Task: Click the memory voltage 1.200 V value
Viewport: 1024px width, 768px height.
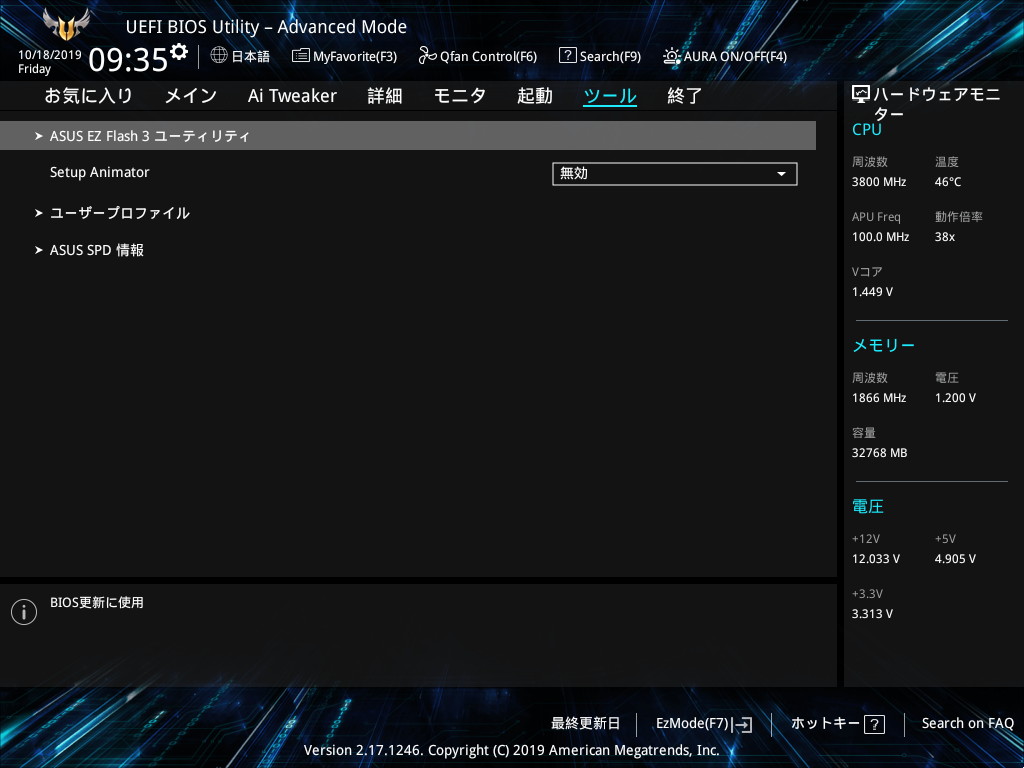Action: (955, 398)
